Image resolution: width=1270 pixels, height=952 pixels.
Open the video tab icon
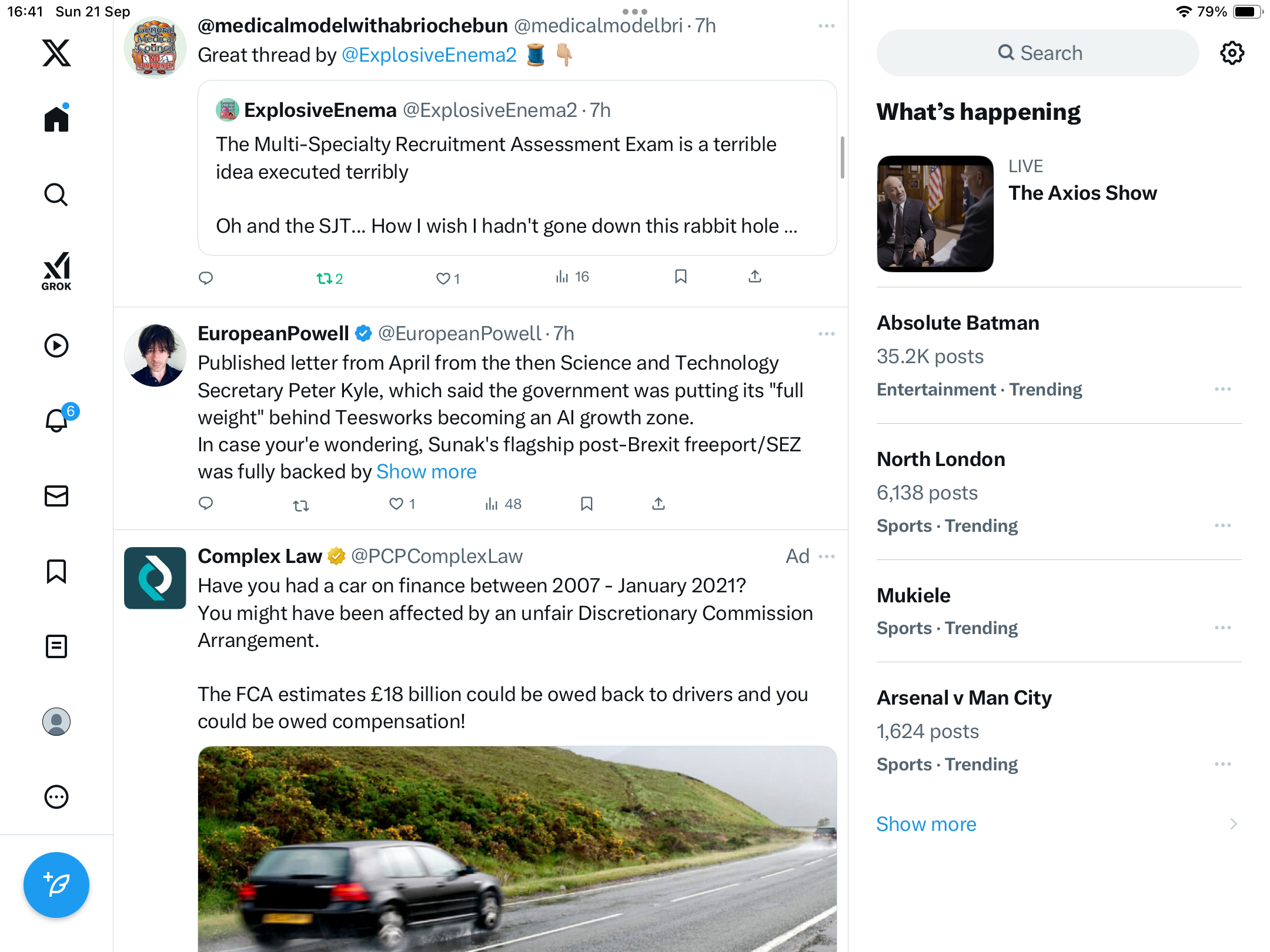(x=56, y=346)
